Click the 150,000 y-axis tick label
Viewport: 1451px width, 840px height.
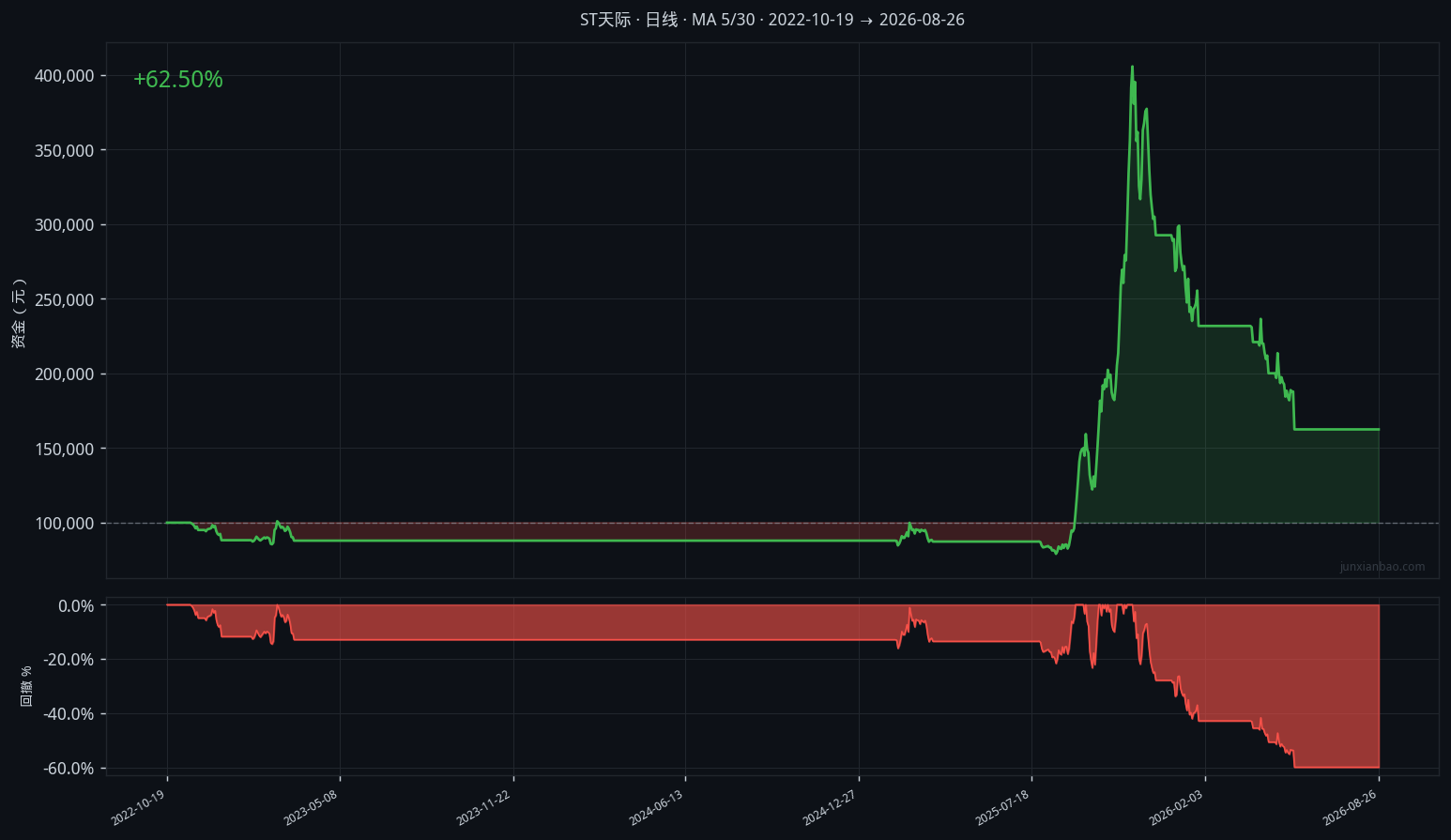click(65, 450)
